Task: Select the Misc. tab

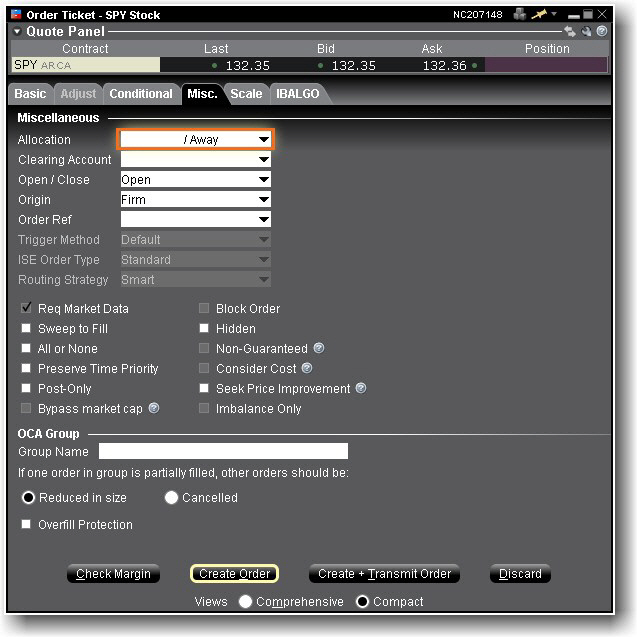Action: pyautogui.click(x=202, y=94)
